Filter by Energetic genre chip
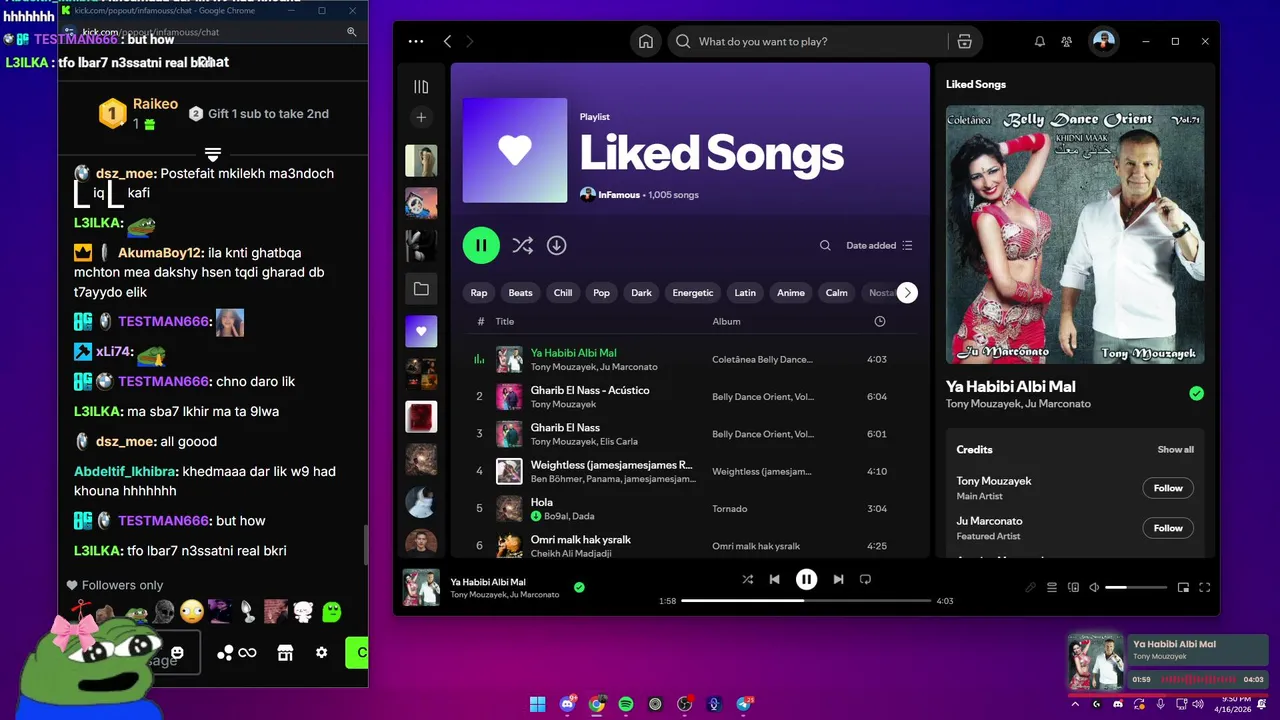 click(693, 293)
